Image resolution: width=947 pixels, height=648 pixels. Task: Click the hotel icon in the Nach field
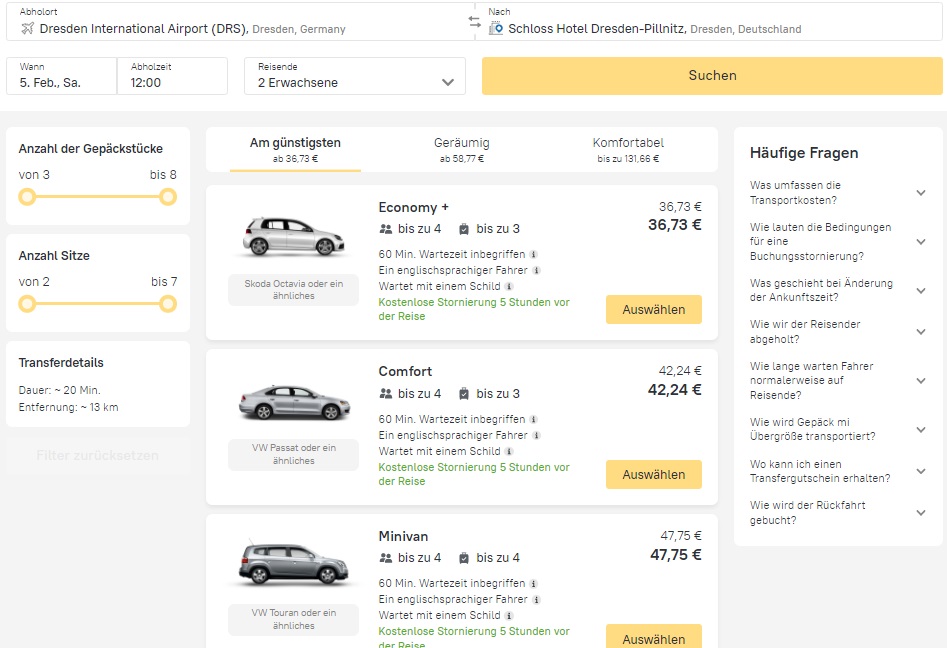(496, 29)
